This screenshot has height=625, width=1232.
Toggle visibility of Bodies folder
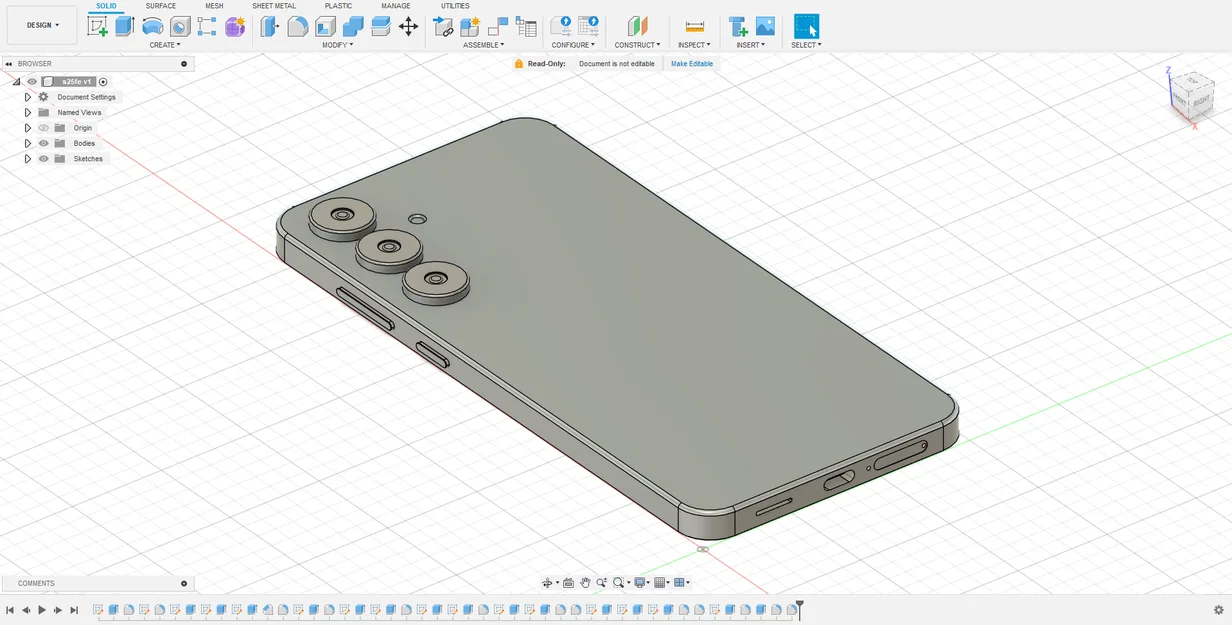coord(44,143)
